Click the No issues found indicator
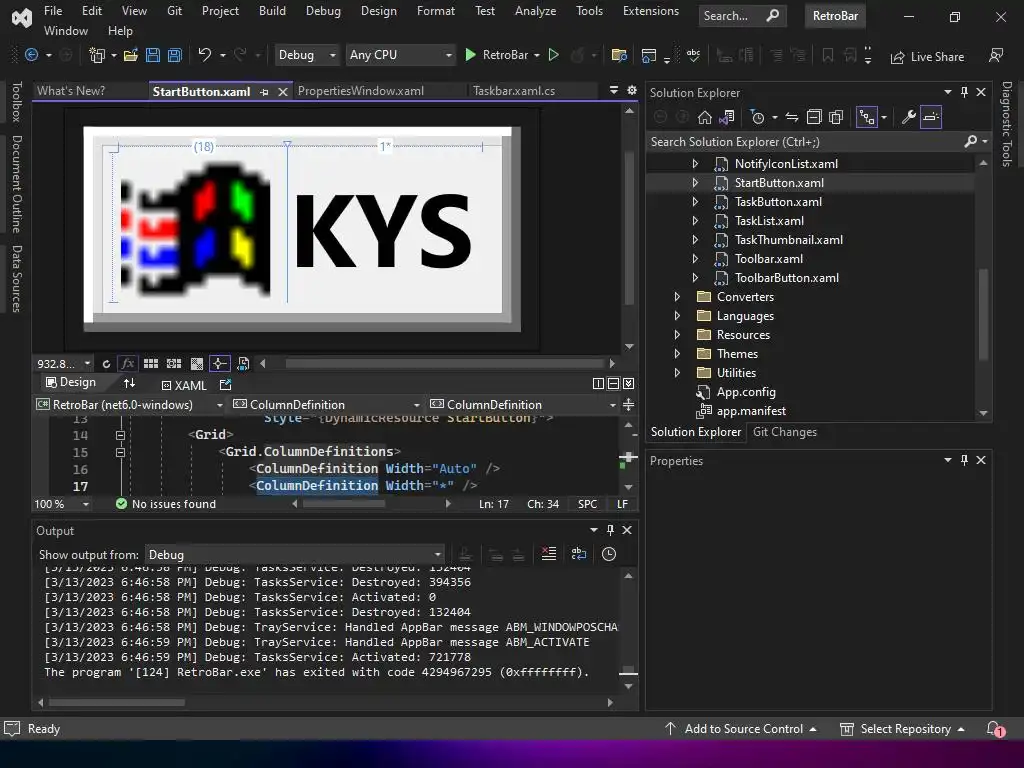Image resolution: width=1024 pixels, height=768 pixels. coord(166,504)
